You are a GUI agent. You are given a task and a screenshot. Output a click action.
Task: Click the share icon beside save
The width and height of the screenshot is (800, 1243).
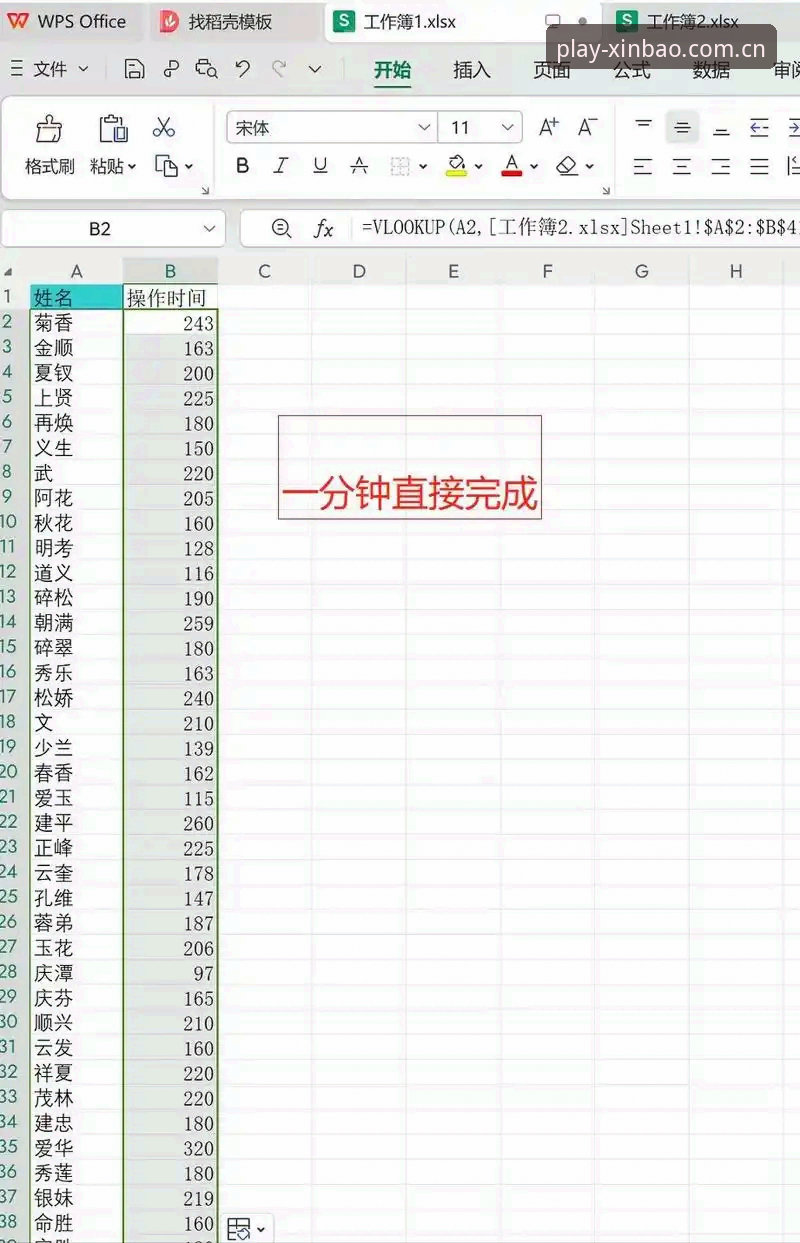(171, 69)
